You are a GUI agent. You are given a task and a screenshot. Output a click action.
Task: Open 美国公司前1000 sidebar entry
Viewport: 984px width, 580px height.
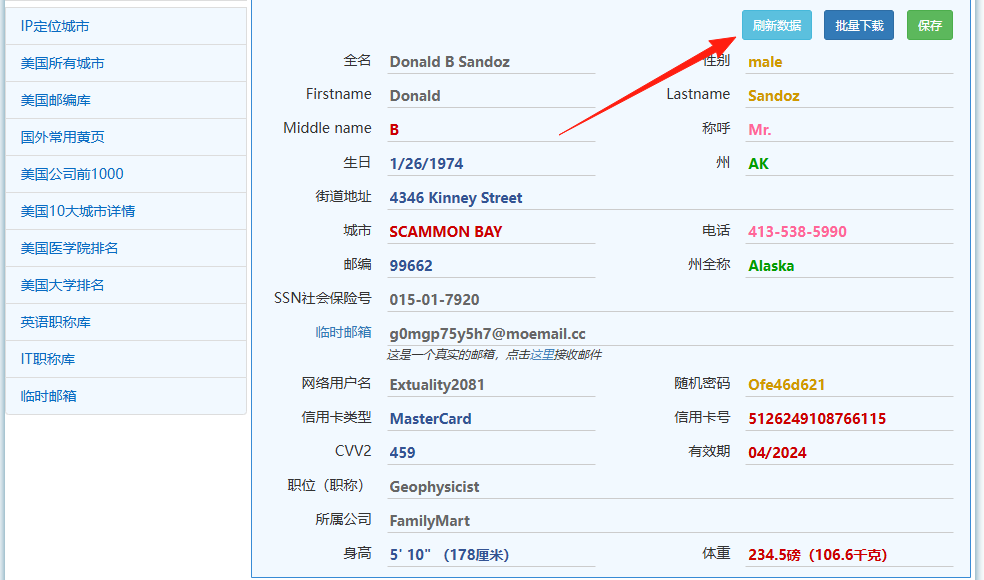pyautogui.click(x=126, y=174)
